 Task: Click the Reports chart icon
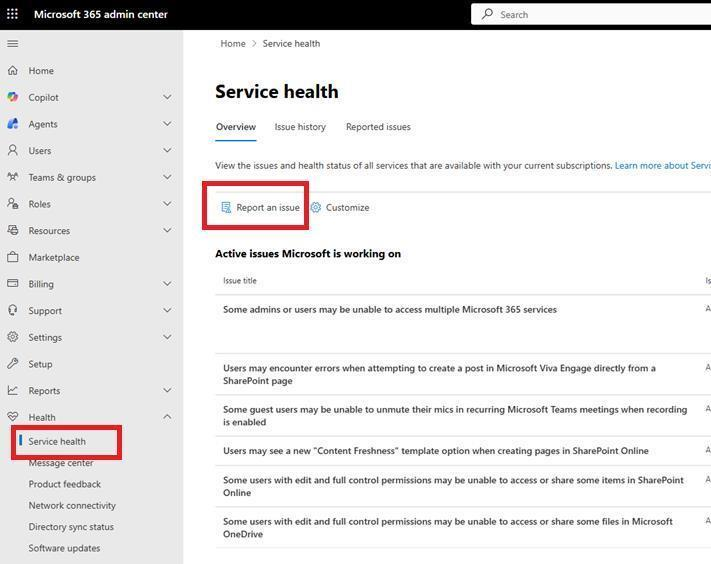coord(13,390)
